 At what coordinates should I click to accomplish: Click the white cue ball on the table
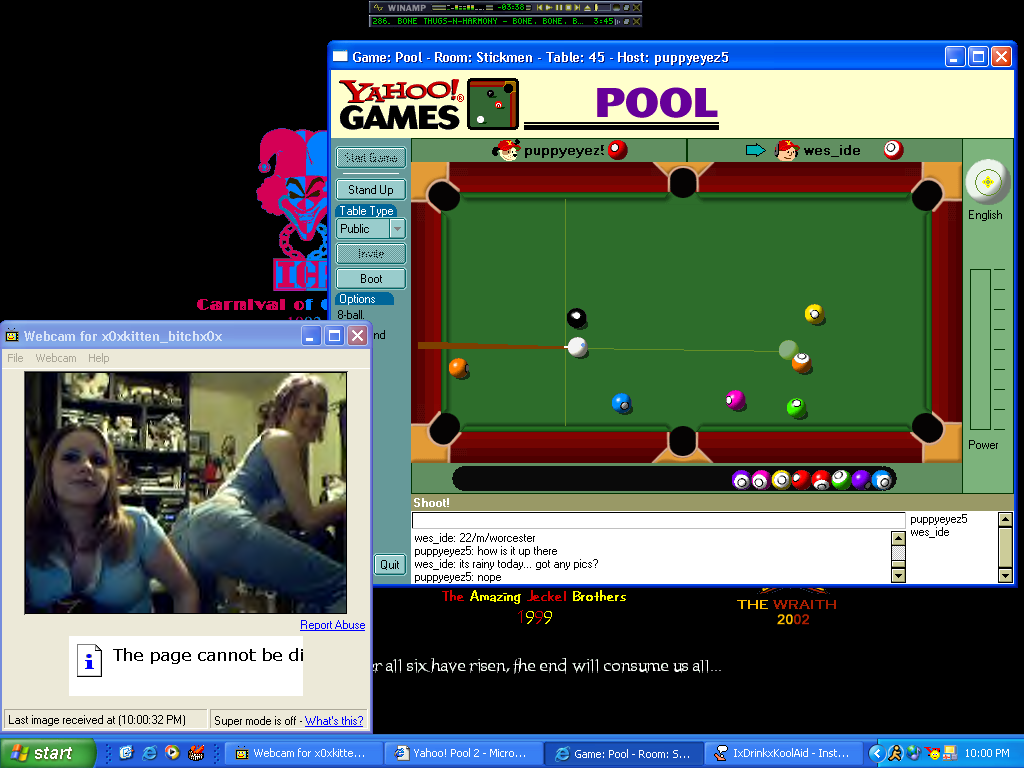(x=577, y=347)
